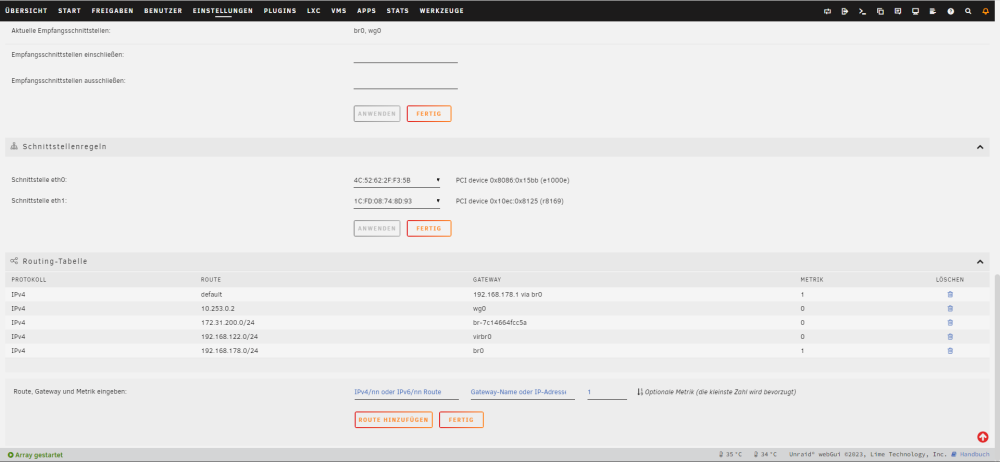Open the LXC menu item

pos(314,11)
